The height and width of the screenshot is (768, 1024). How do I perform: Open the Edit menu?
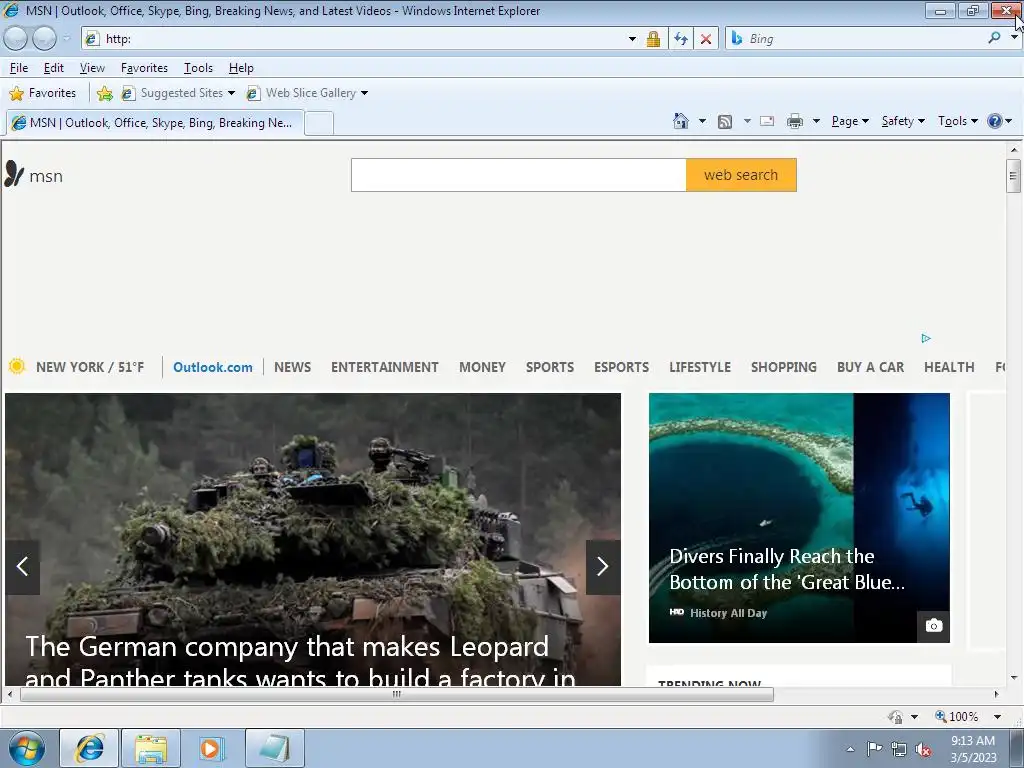[x=54, y=68]
